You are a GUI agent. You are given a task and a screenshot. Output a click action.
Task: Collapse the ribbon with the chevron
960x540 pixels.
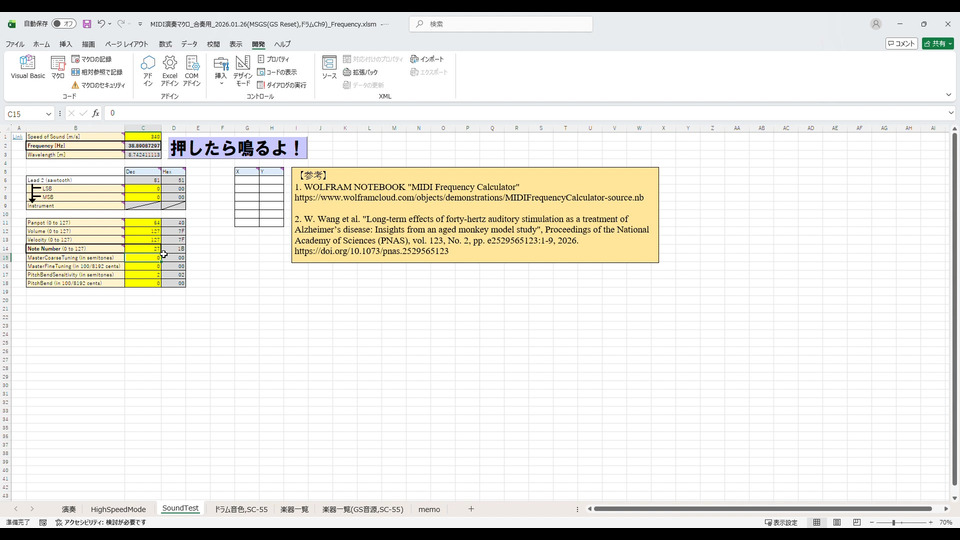tap(949, 96)
